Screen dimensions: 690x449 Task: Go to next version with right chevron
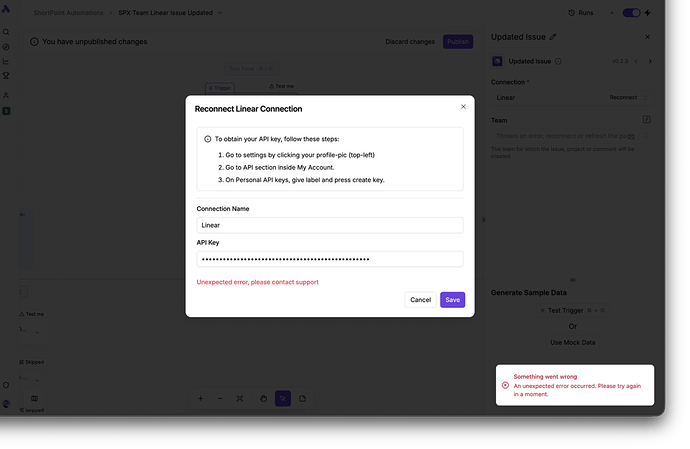pos(650,61)
